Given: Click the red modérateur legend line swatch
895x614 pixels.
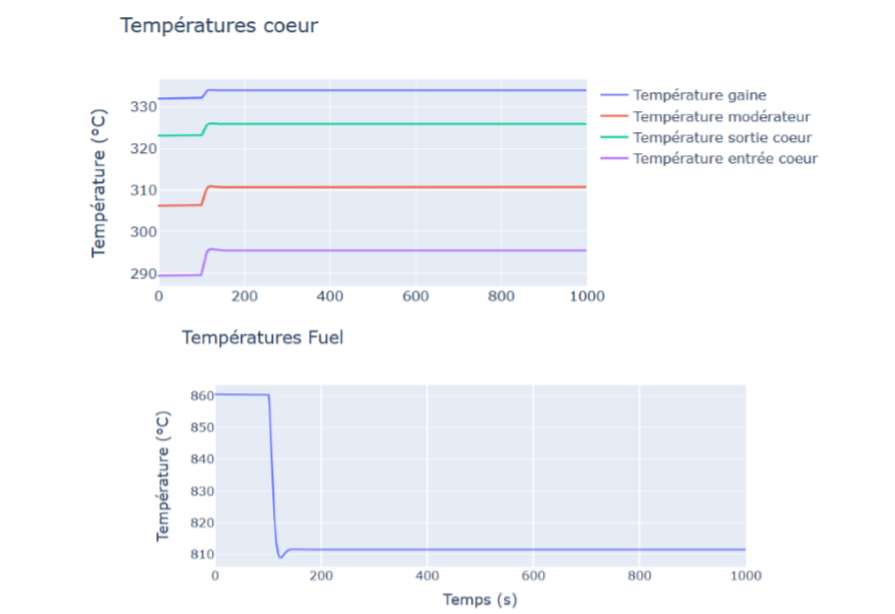Looking at the screenshot, I should click(x=614, y=116).
